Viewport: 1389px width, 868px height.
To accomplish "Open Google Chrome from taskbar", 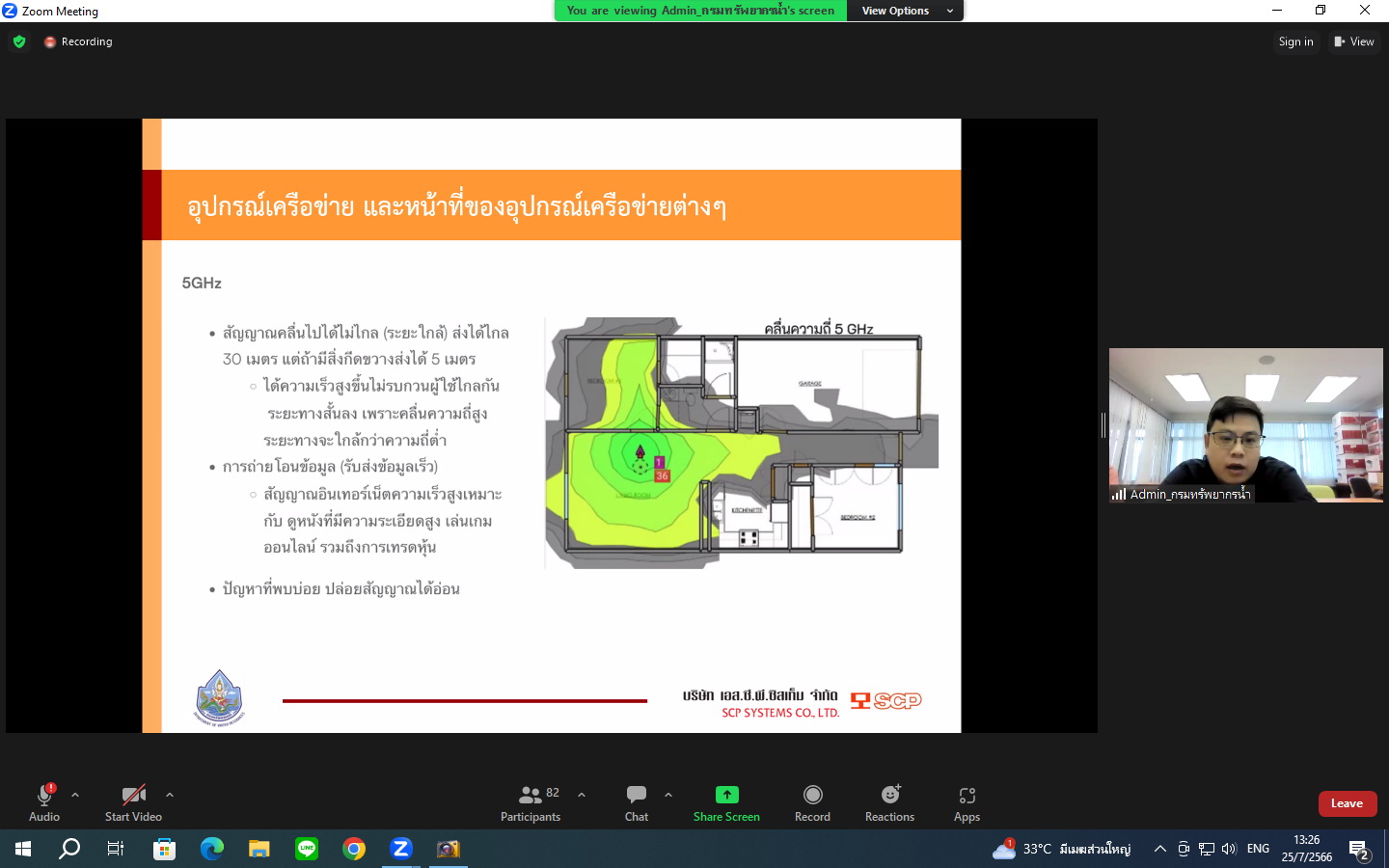I will coord(354,849).
